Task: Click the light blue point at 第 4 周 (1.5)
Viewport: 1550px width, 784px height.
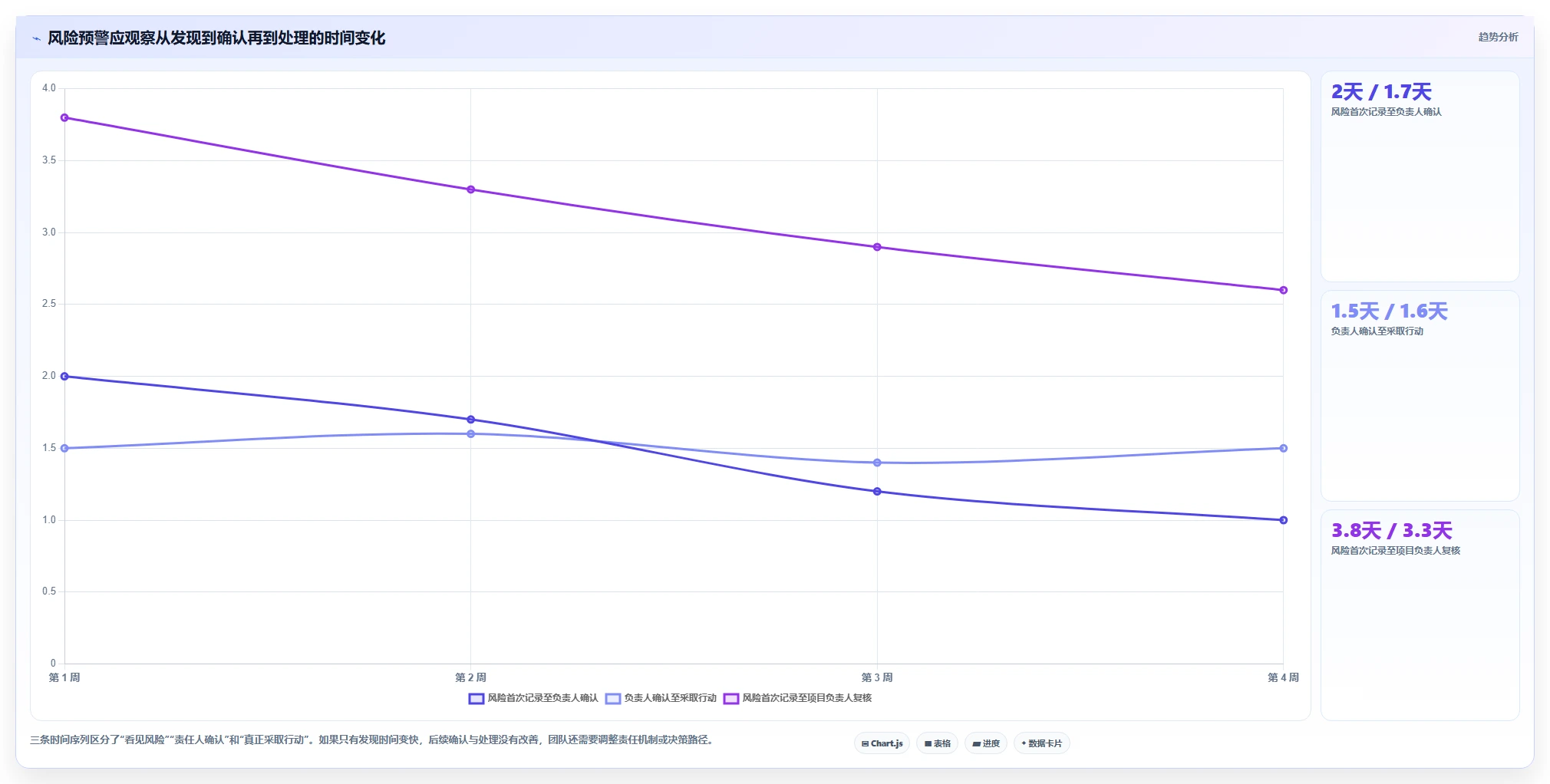Action: (1284, 448)
